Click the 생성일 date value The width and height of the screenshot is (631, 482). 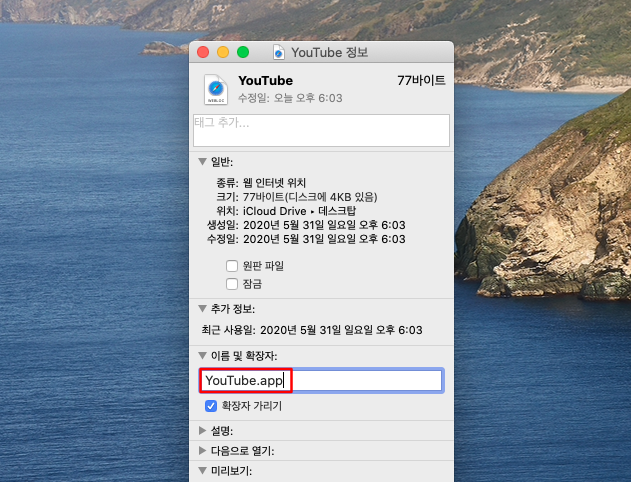(324, 225)
